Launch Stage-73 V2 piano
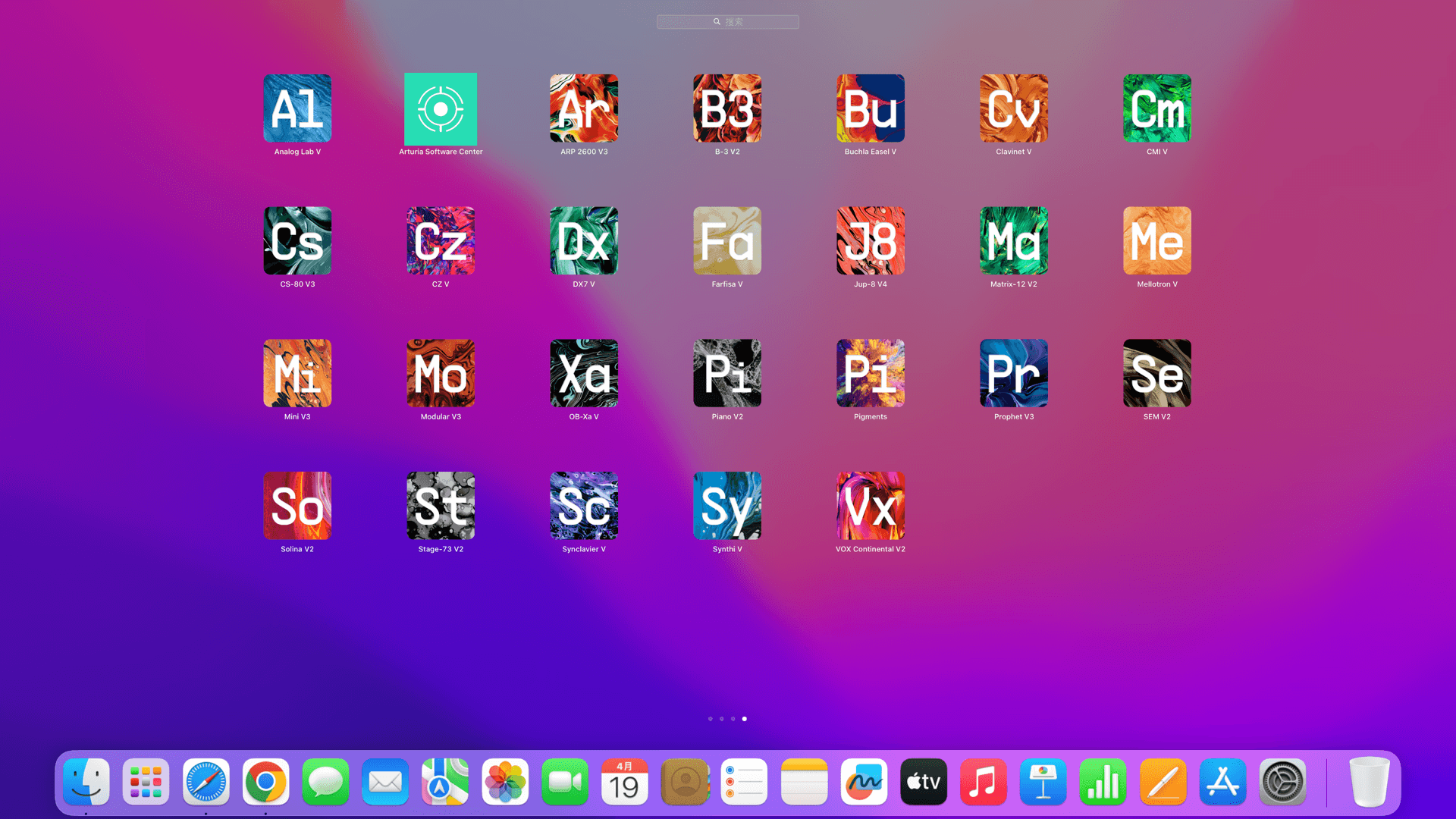 tap(441, 506)
